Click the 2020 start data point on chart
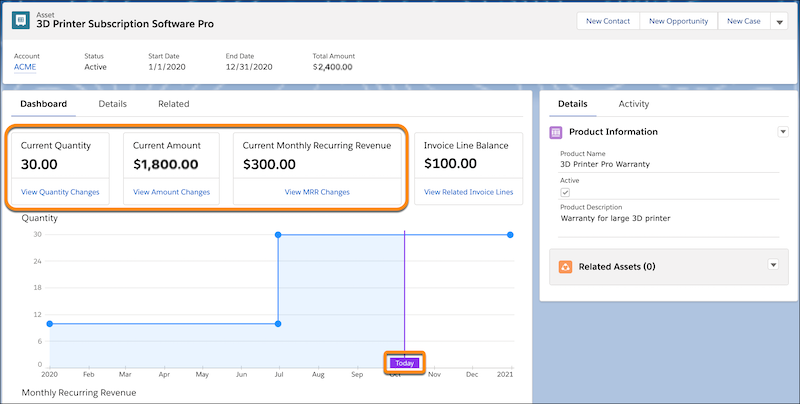 [x=49, y=324]
